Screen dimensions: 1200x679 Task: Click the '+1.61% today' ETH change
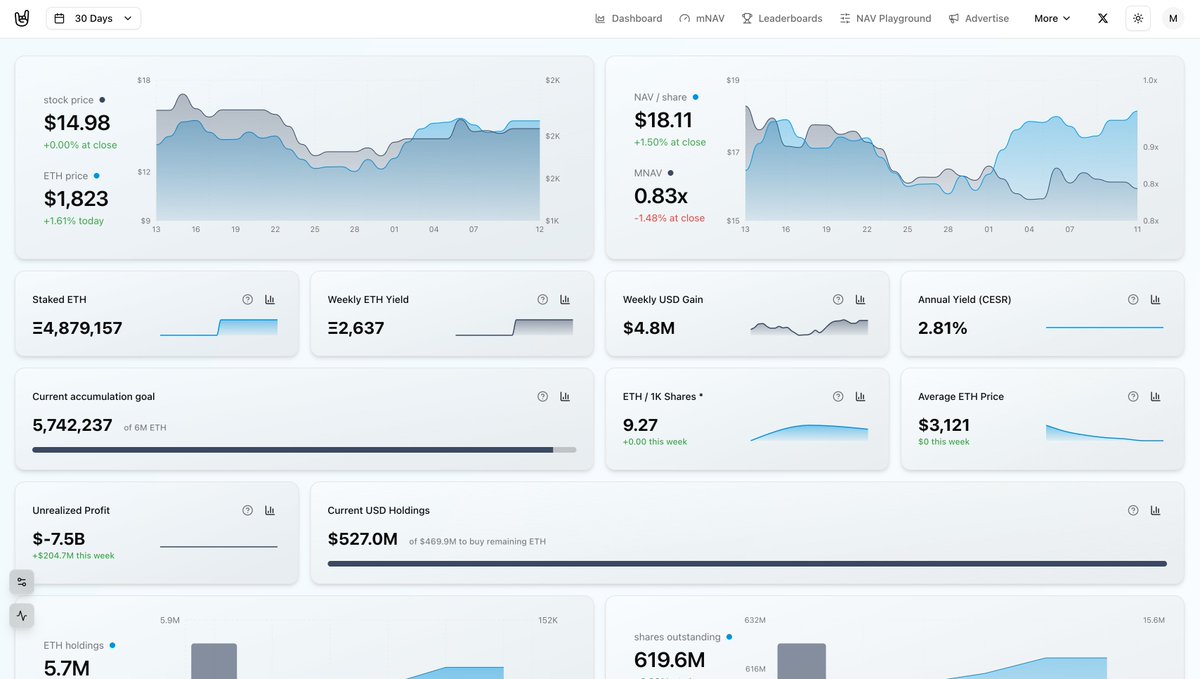(73, 221)
